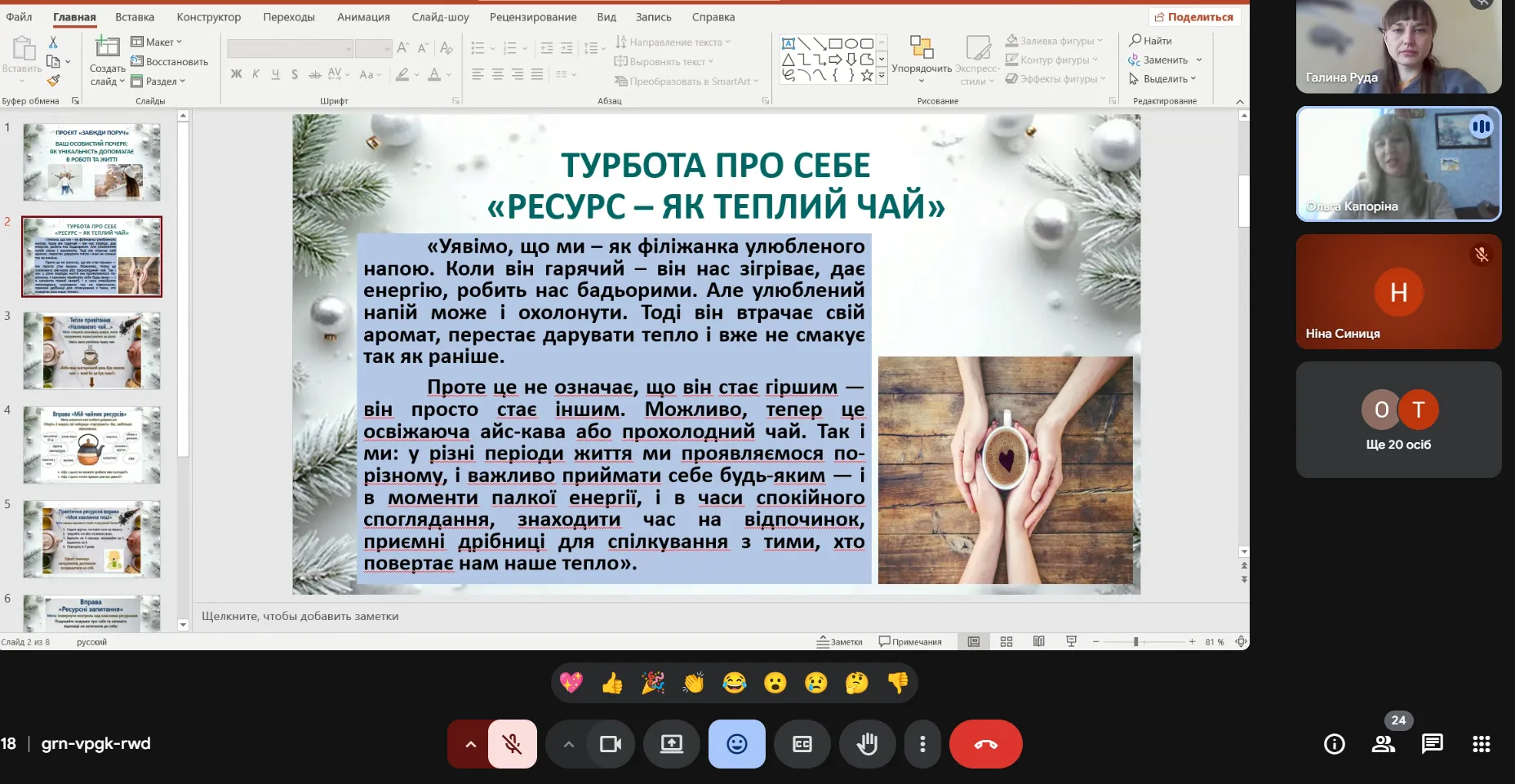Toggle the camera on or off
Image resolution: width=1515 pixels, height=784 pixels.
pyautogui.click(x=610, y=744)
